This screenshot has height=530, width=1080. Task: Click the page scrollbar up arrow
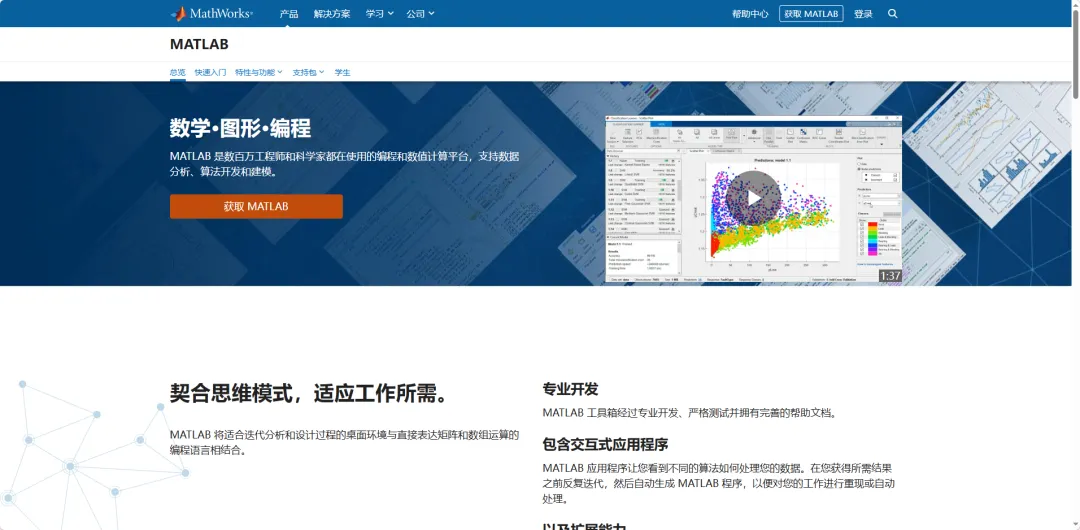pyautogui.click(x=1075, y=5)
